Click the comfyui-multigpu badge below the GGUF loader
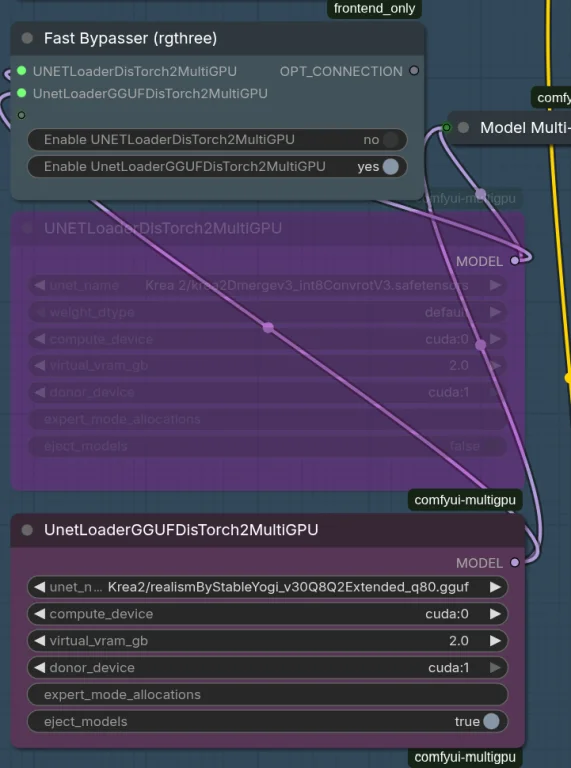The width and height of the screenshot is (571, 768). tap(465, 757)
